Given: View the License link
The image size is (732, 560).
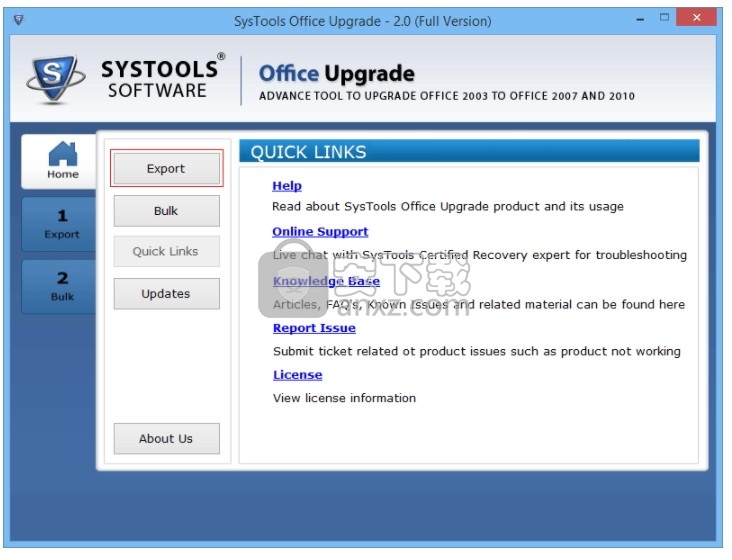Looking at the screenshot, I should coord(297,375).
